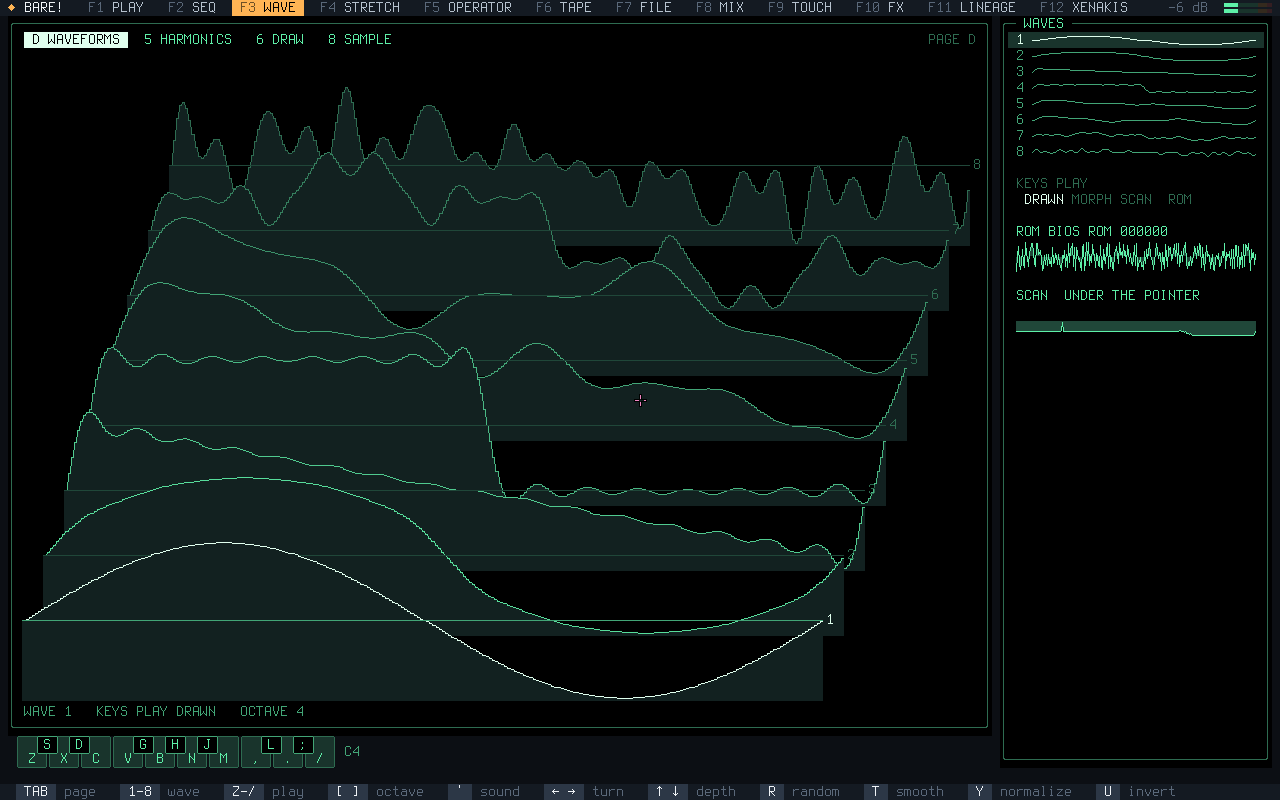Switch to F6 TAPE page
Image resolution: width=1280 pixels, height=800 pixels.
pos(564,7)
